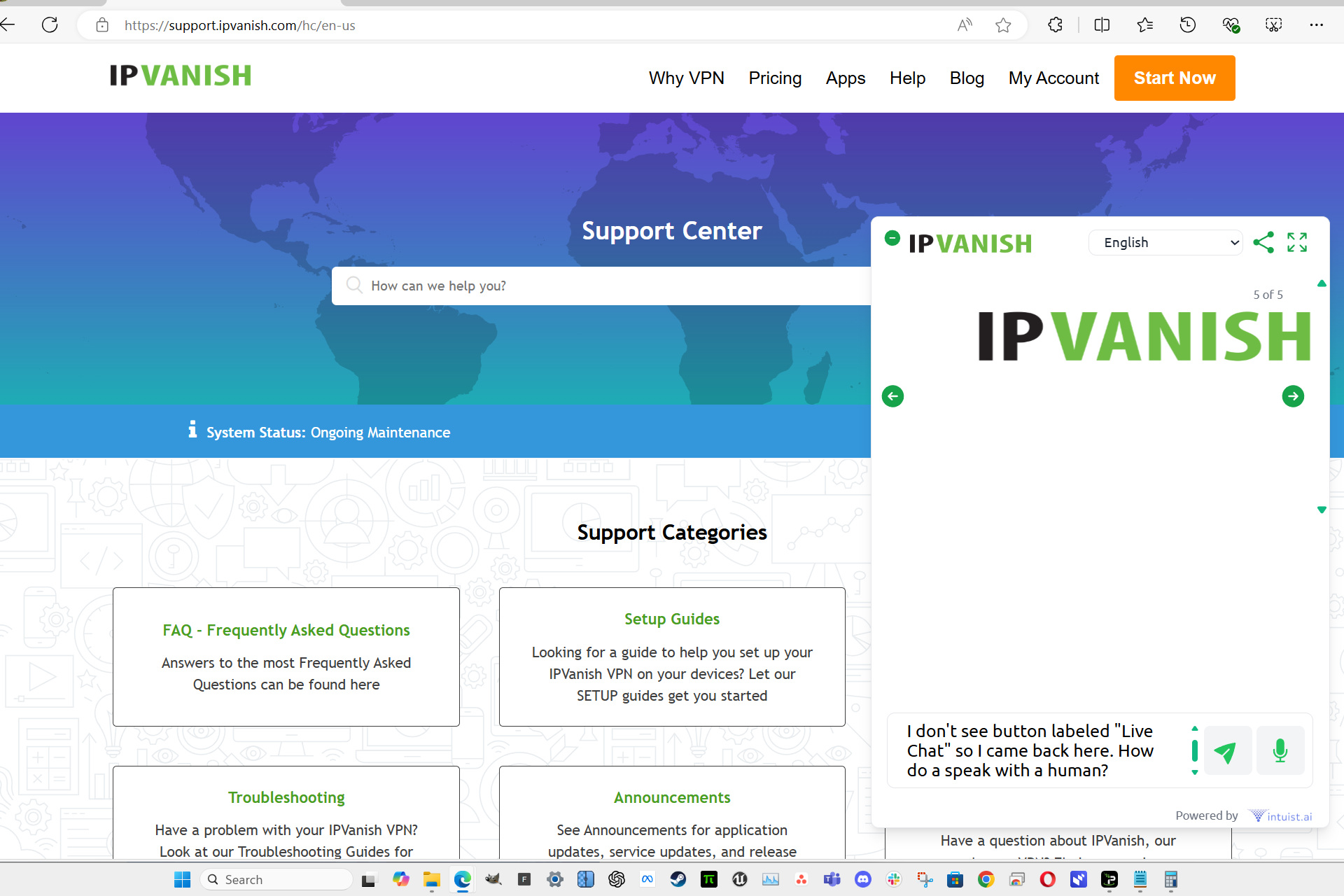
Task: Open the browser history icon
Action: click(1188, 25)
